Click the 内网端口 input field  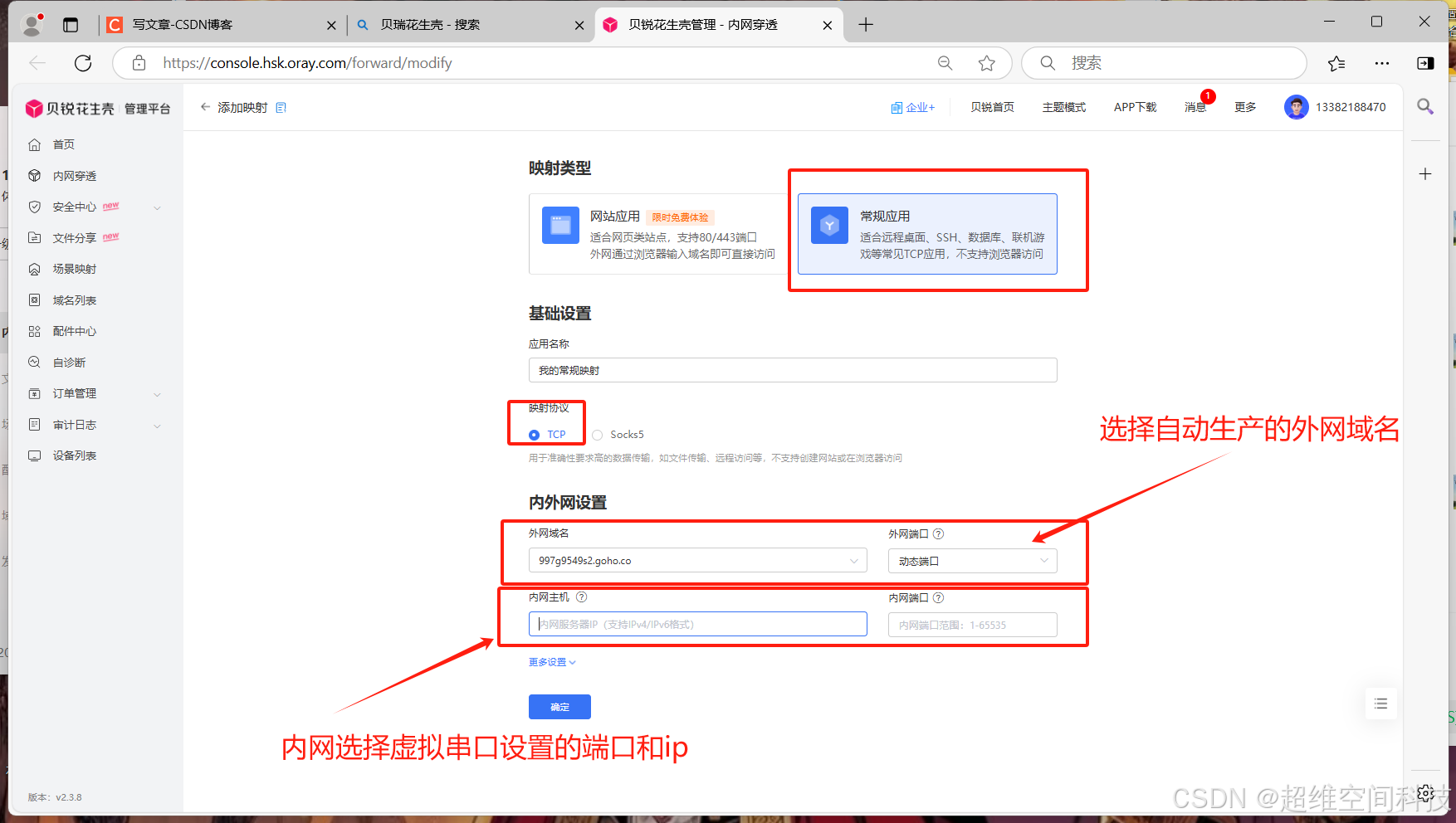click(973, 625)
